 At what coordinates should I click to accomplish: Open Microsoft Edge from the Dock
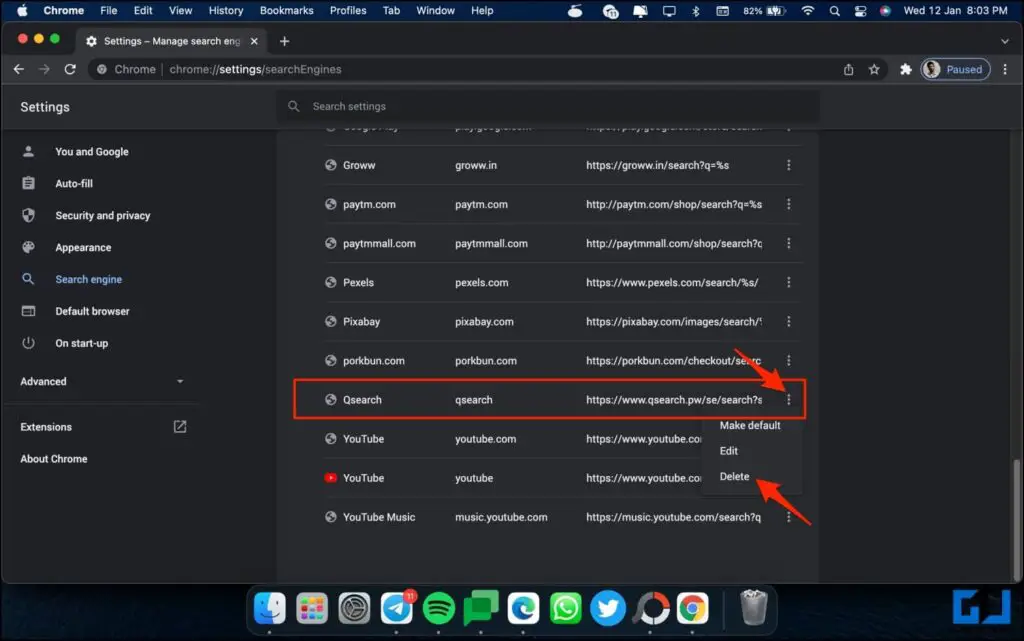coord(523,608)
